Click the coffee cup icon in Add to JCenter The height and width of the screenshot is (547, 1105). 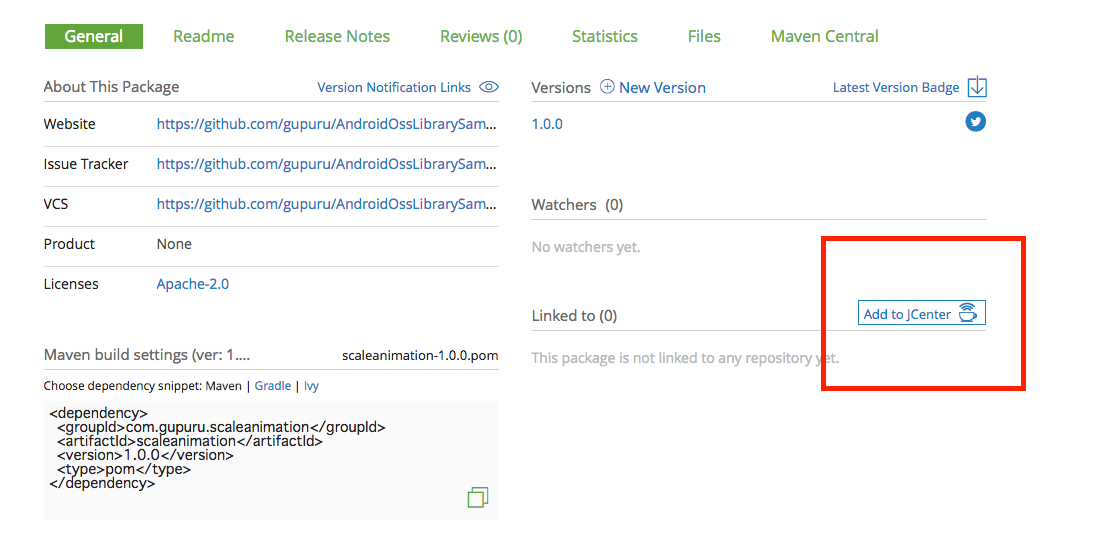[x=968, y=313]
